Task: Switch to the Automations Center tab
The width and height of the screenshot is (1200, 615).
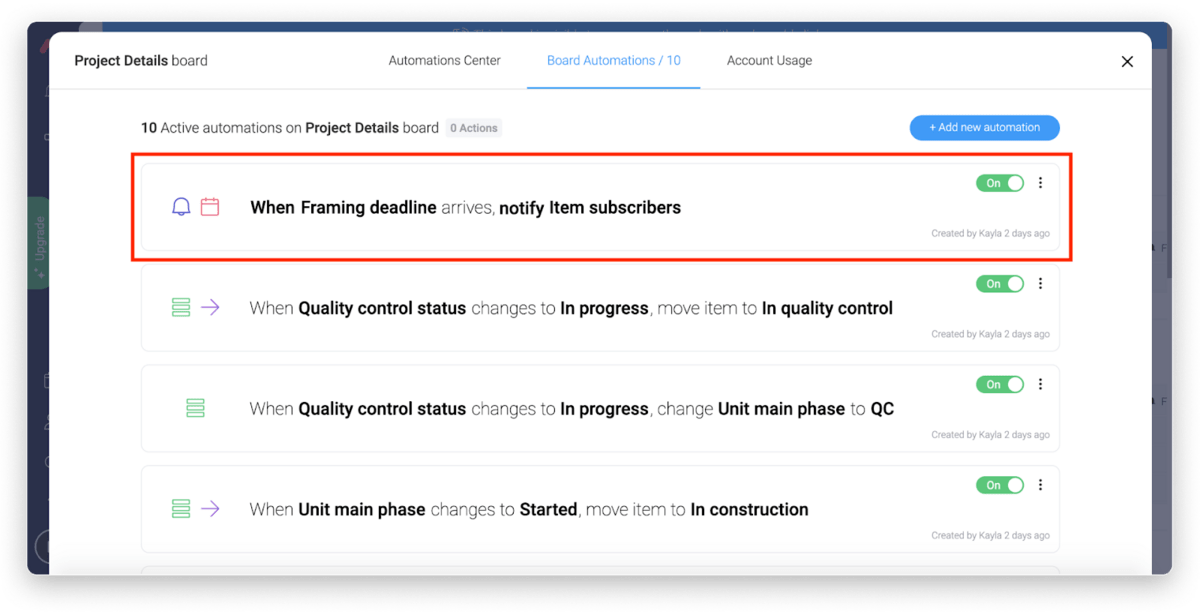Action: coord(444,60)
